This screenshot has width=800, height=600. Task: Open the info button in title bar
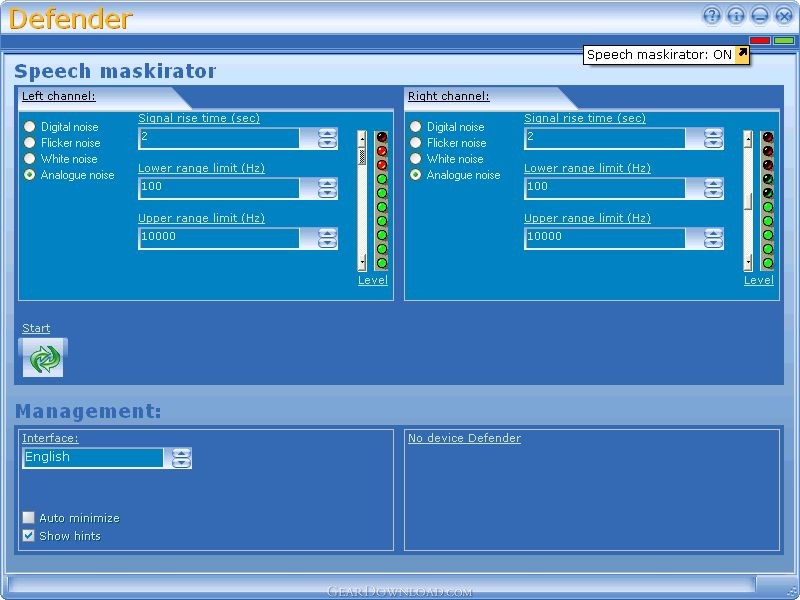(x=736, y=16)
